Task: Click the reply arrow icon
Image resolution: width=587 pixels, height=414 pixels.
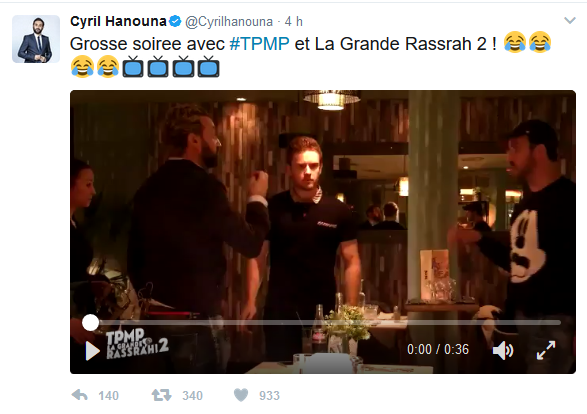Action: pyautogui.click(x=79, y=395)
